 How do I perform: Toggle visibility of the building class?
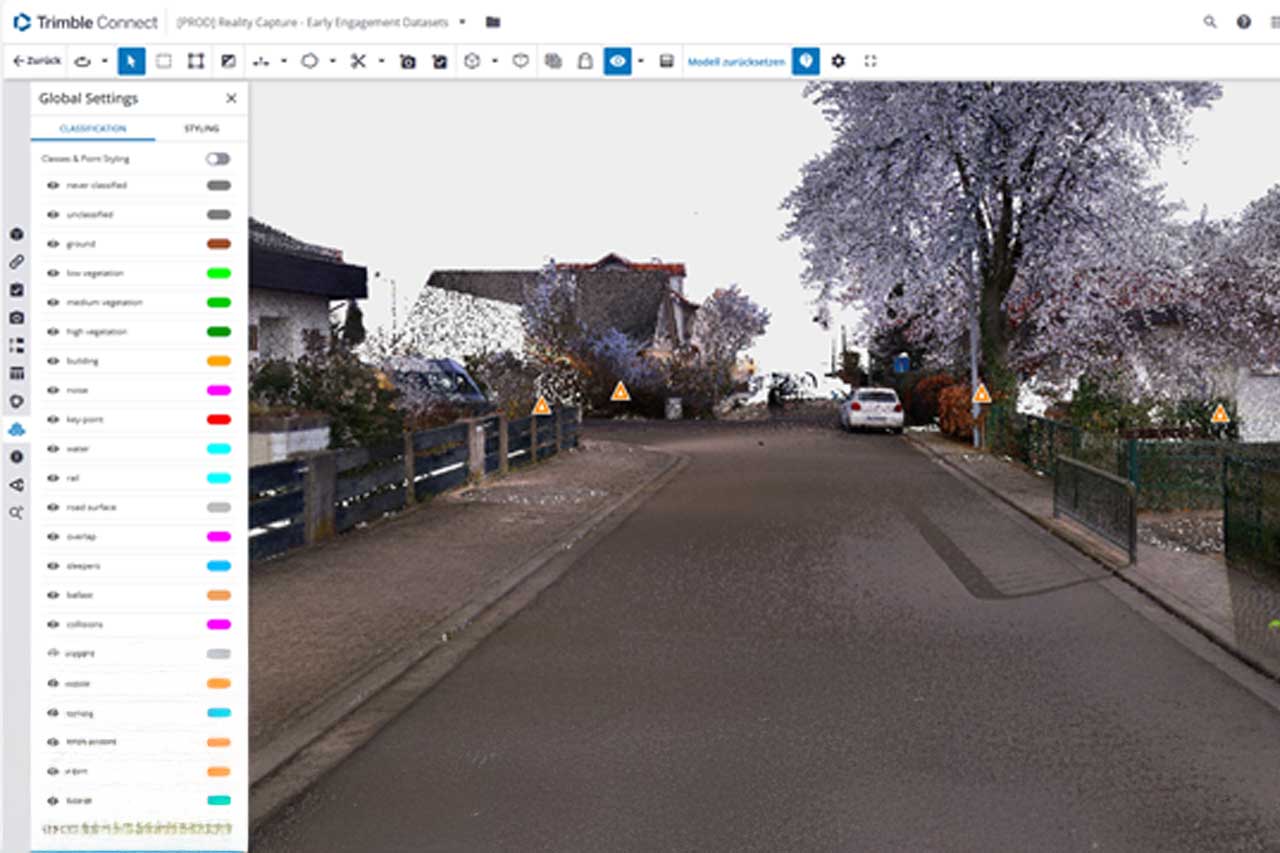click(x=53, y=361)
